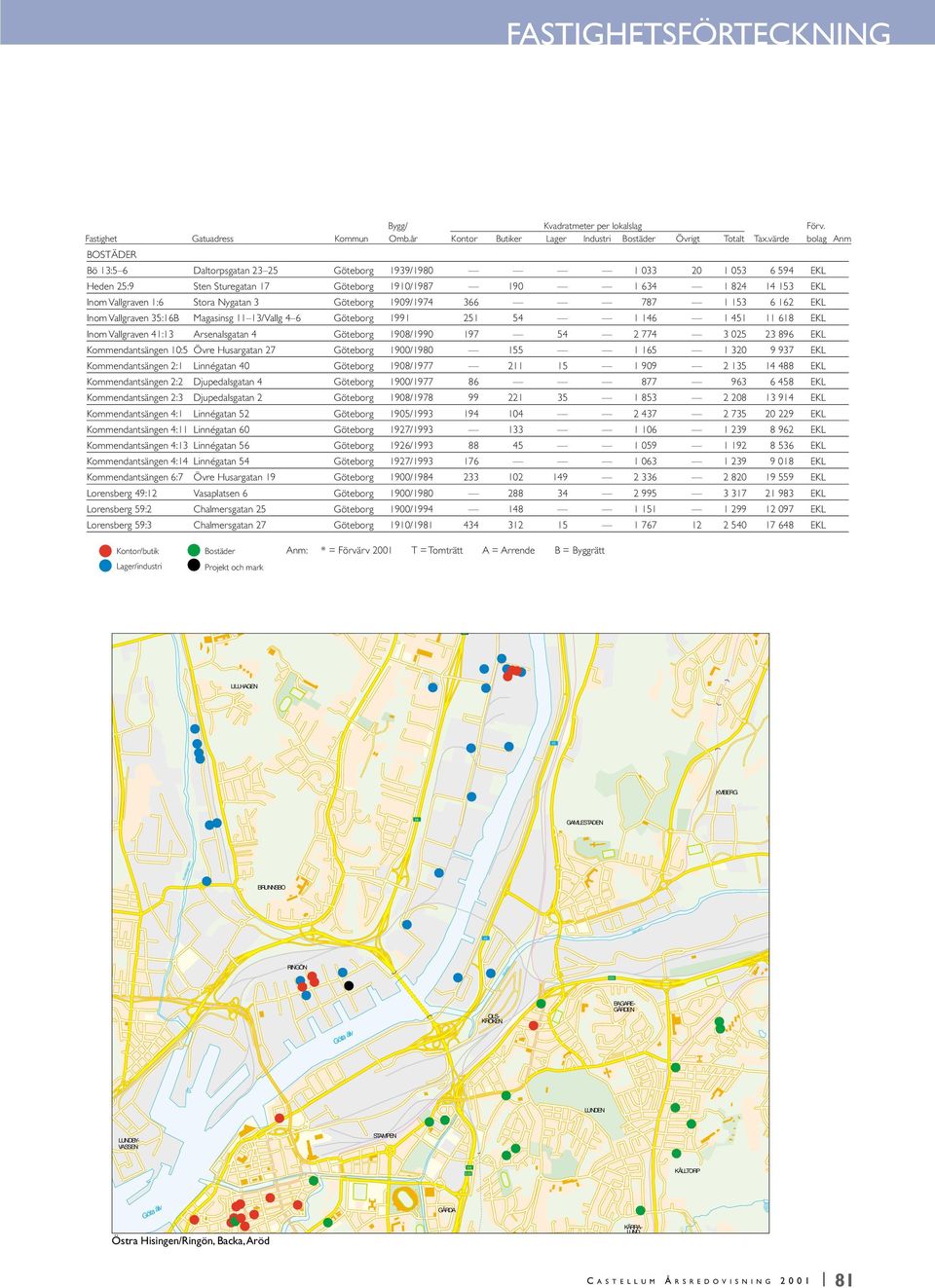935x1288 pixels.
Task: Select 'Inom Vallgraven 41:13' property cell
Action: [130, 334]
